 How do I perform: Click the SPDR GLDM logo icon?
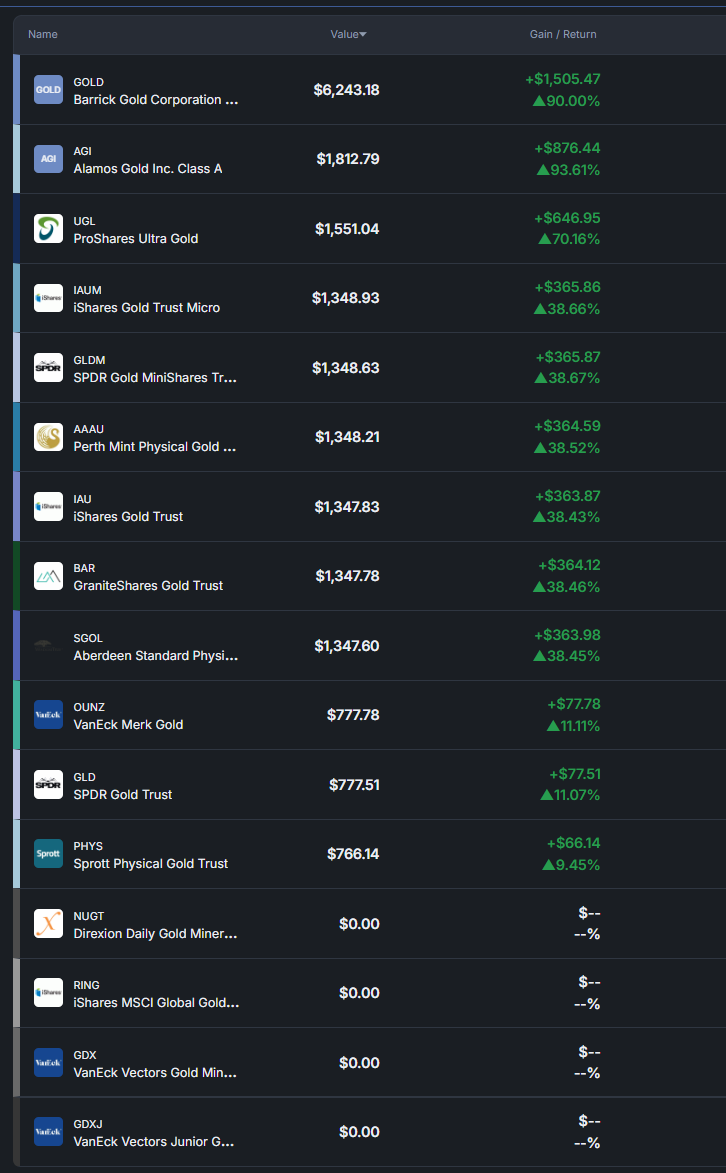[x=48, y=367]
